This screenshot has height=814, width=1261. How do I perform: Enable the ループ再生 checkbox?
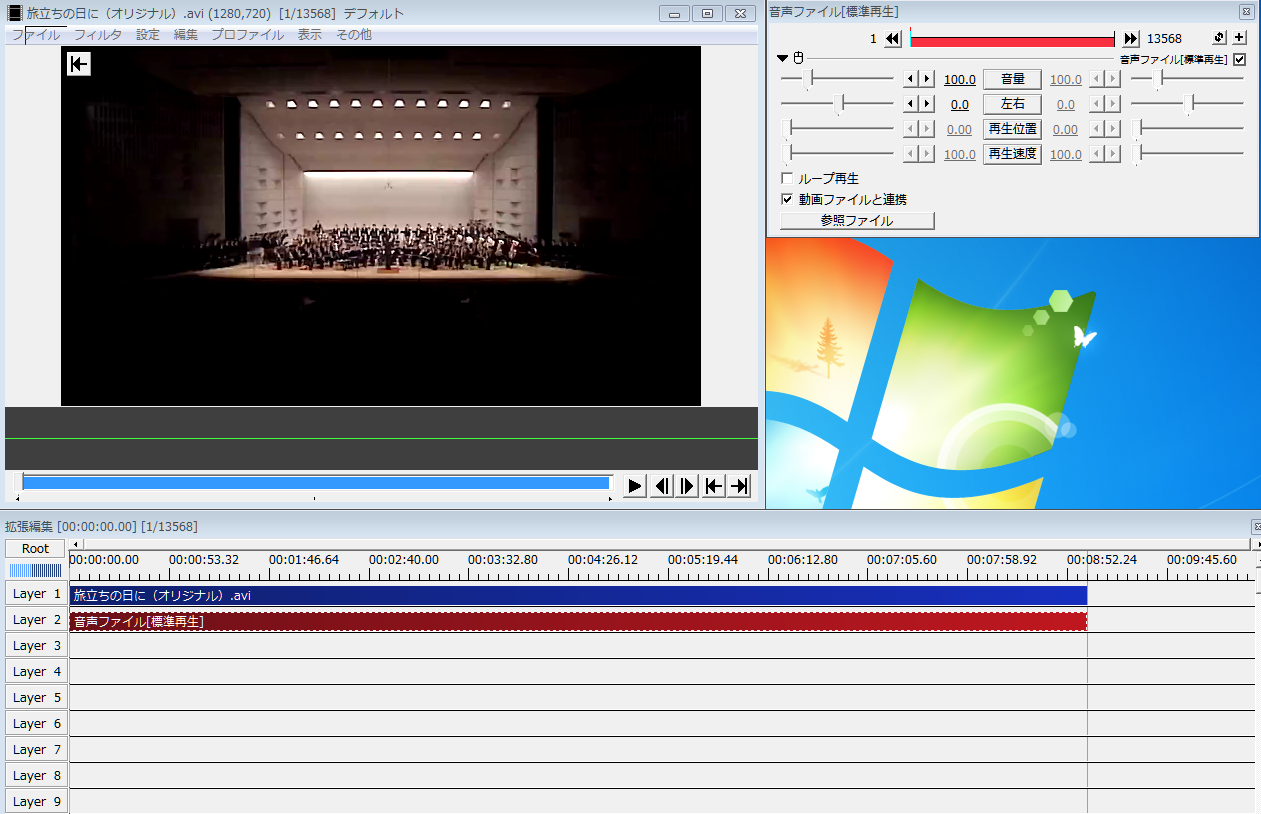point(787,178)
